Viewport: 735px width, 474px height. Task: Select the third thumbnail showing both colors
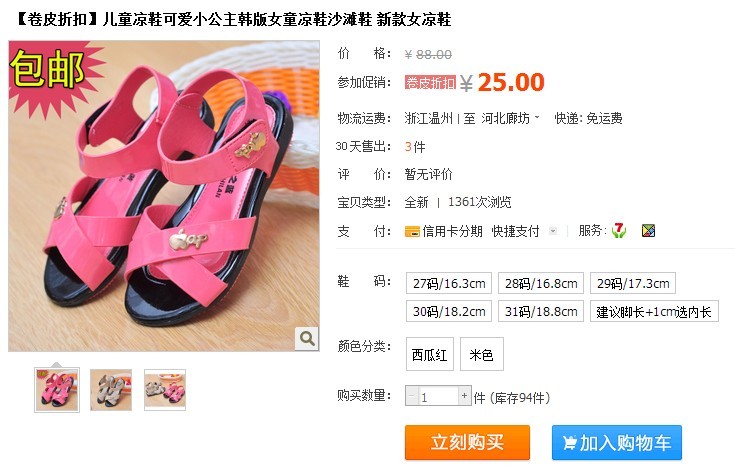(x=165, y=390)
